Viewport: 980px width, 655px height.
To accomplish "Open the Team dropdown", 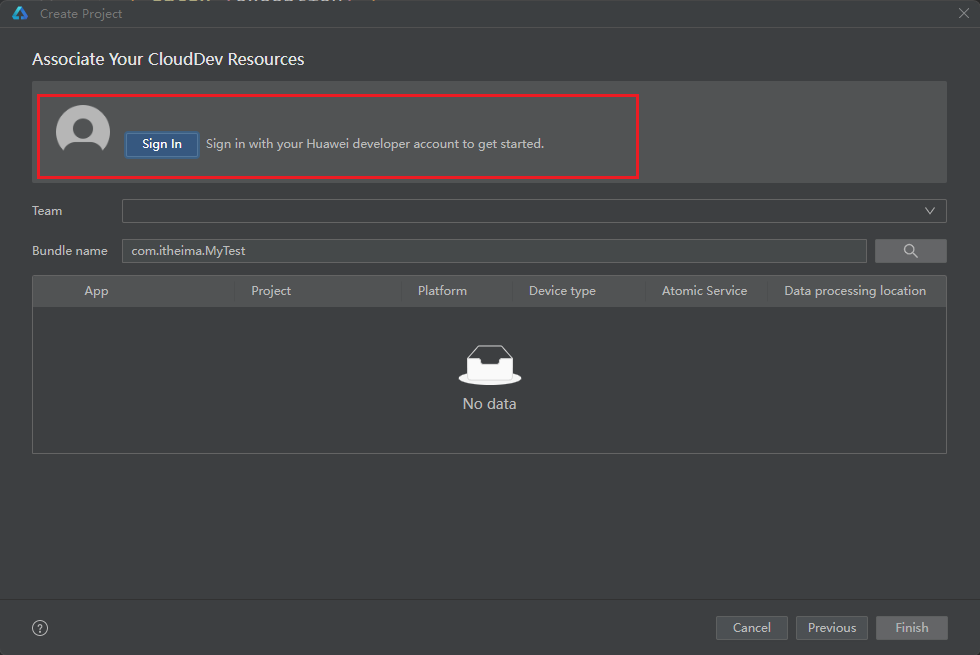I will pos(534,211).
